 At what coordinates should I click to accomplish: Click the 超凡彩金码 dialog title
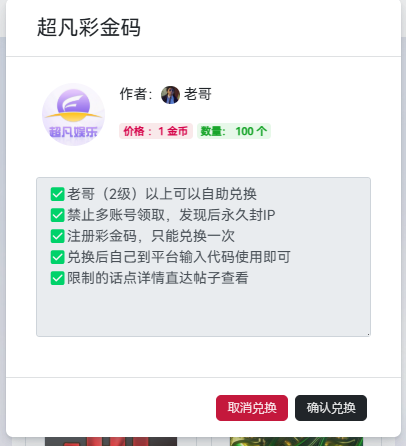click(88, 27)
